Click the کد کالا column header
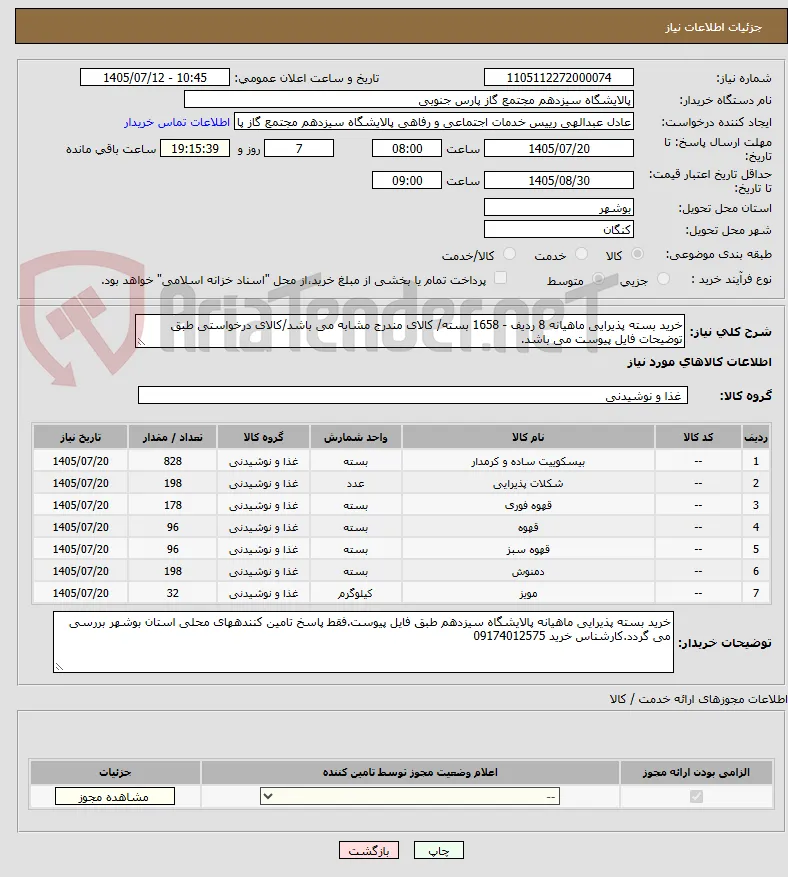788x877 pixels. (698, 437)
